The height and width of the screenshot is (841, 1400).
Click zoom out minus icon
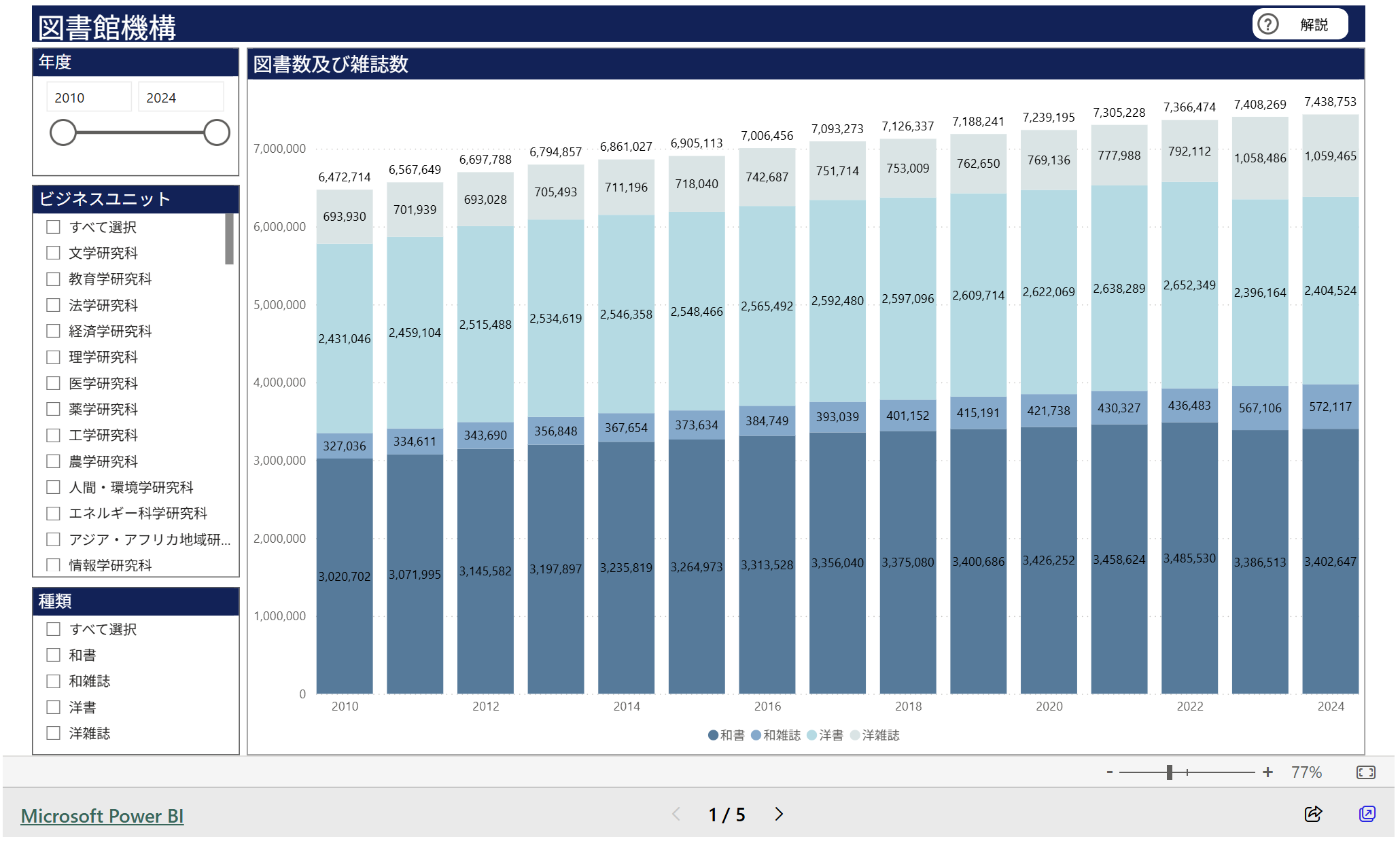click(x=1110, y=772)
